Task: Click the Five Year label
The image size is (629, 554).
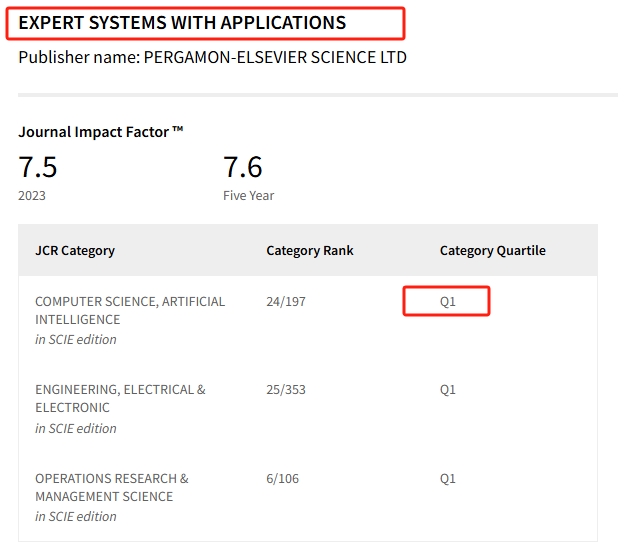Action: coord(248,196)
